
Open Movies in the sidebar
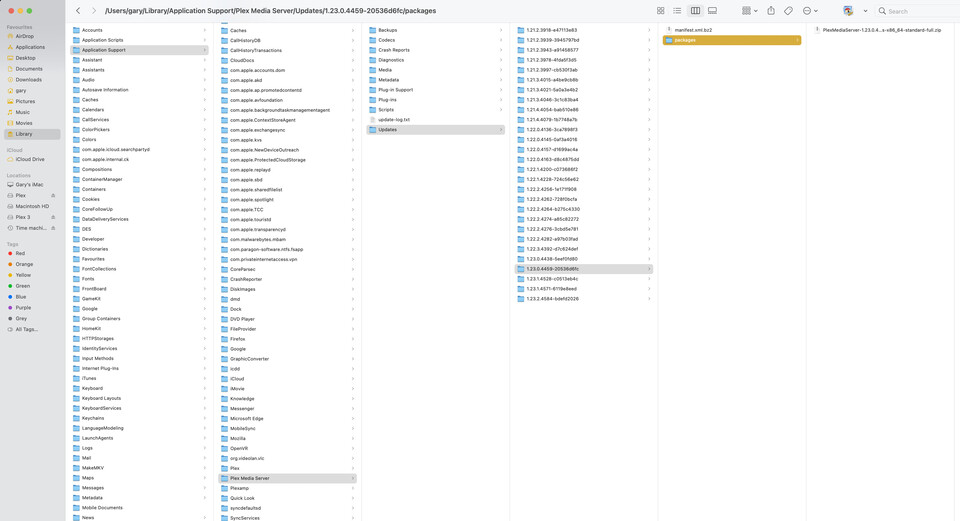(24, 123)
